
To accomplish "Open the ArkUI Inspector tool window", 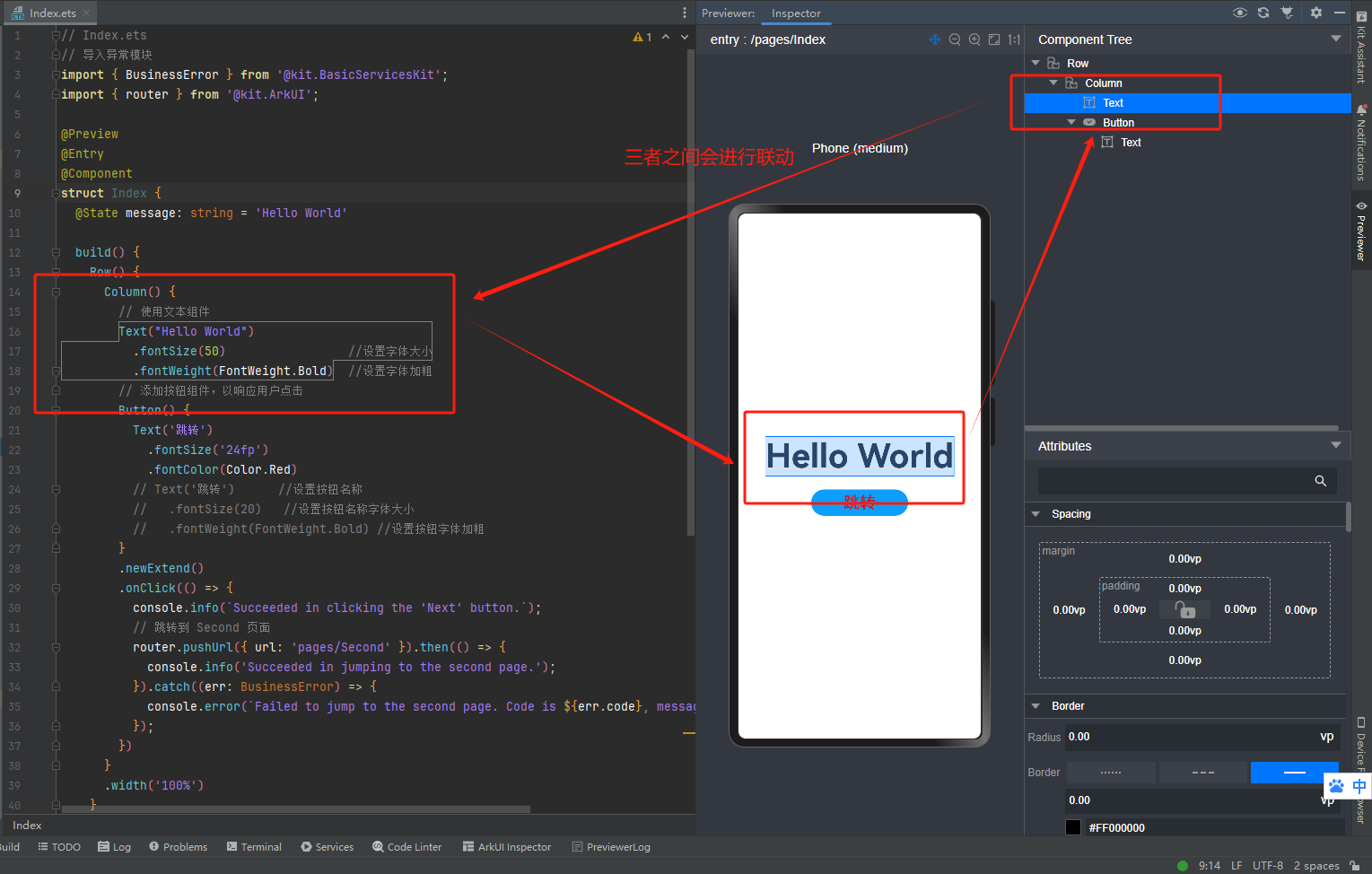I will point(507,847).
